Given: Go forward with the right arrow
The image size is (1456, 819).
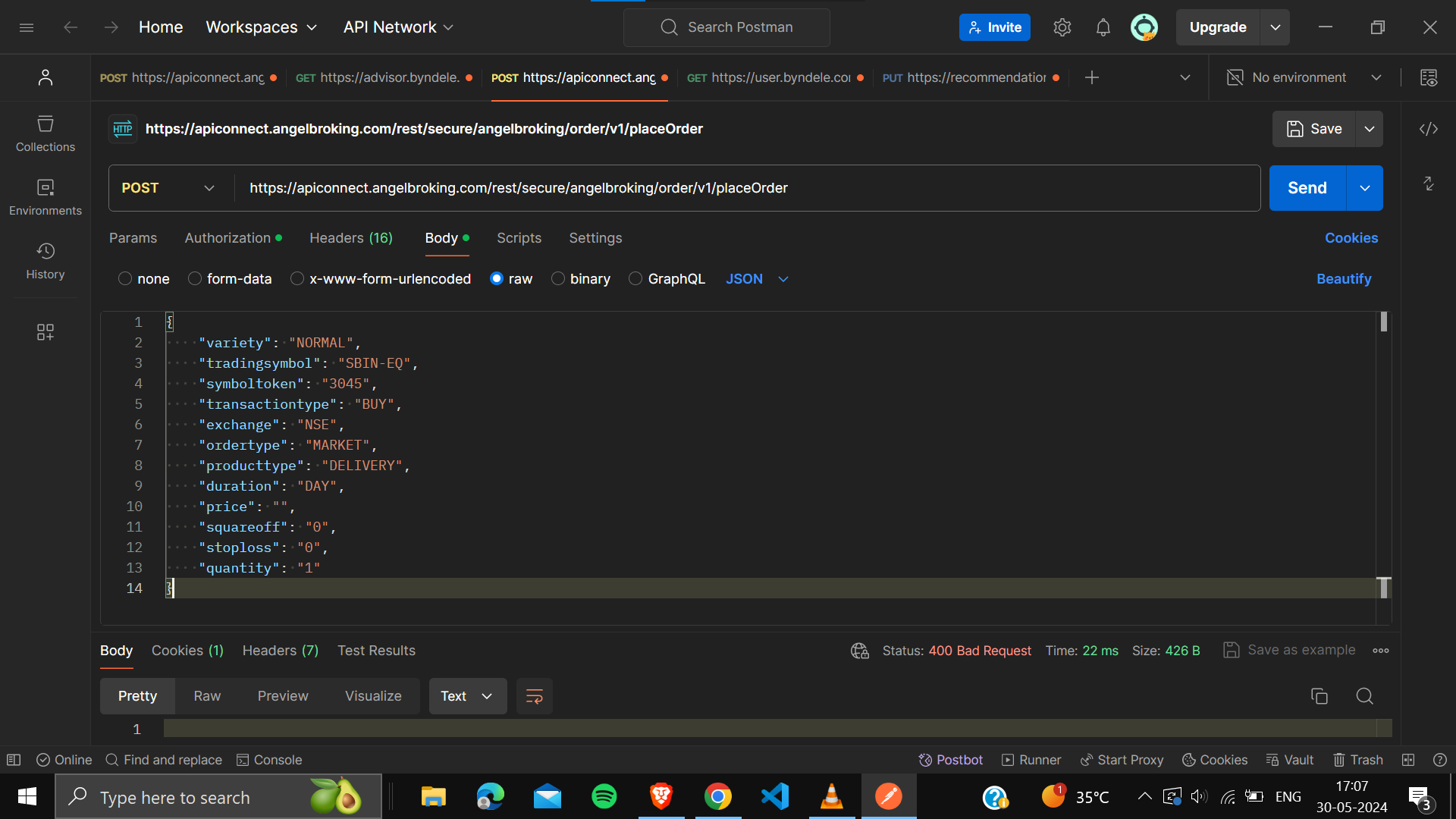Looking at the screenshot, I should pyautogui.click(x=111, y=27).
